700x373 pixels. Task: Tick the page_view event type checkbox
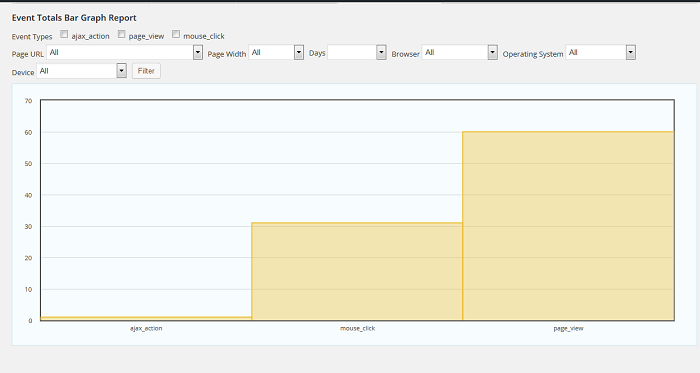tap(121, 34)
